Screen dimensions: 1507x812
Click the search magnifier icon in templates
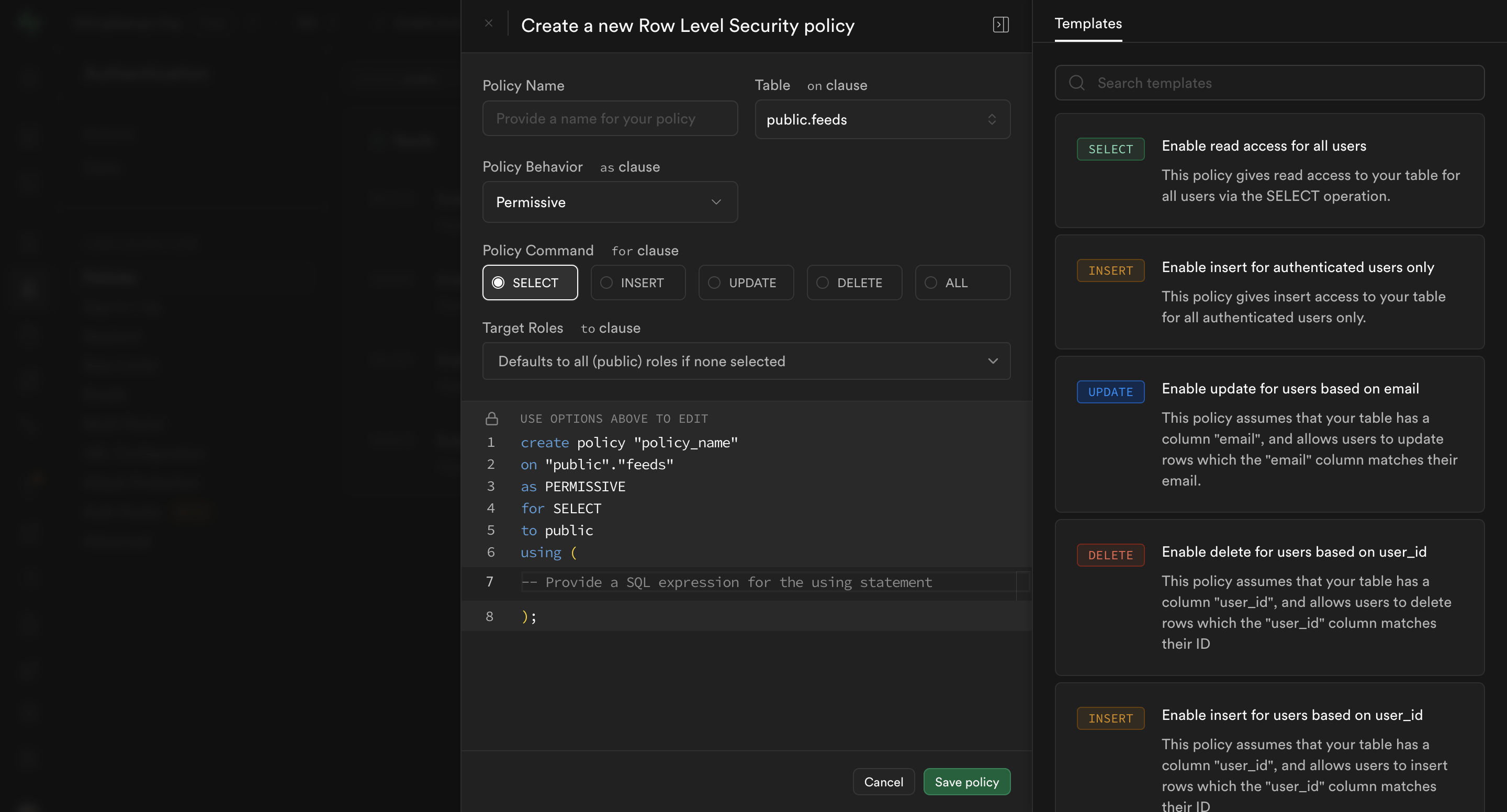1077,83
